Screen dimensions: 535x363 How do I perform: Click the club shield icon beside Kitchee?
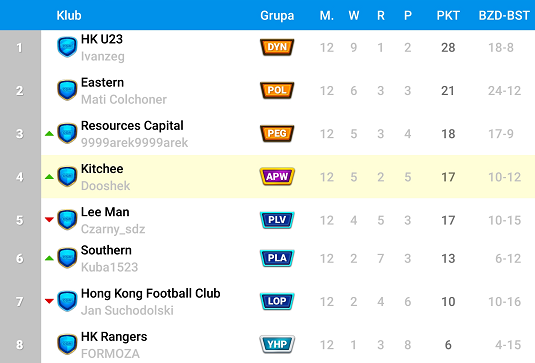pyautogui.click(x=67, y=176)
